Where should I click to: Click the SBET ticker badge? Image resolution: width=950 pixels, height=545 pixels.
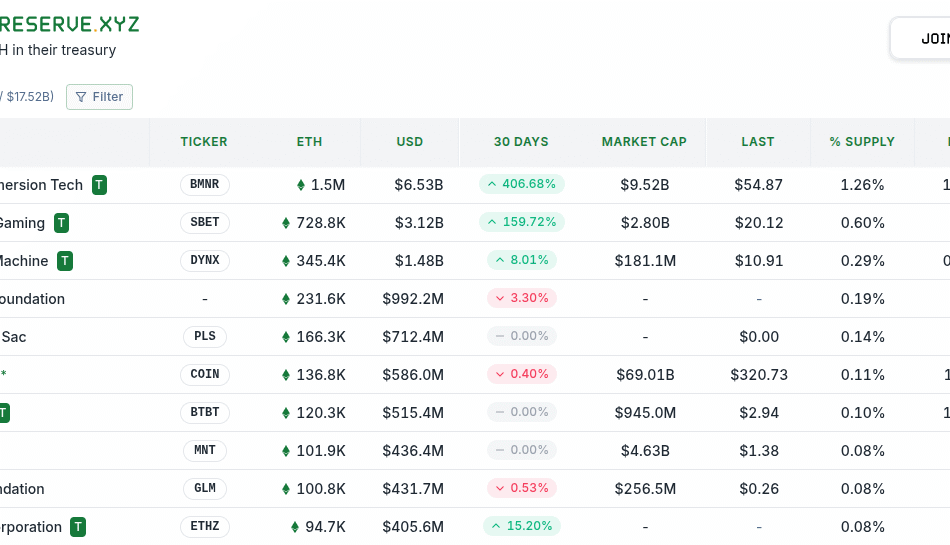click(205, 222)
